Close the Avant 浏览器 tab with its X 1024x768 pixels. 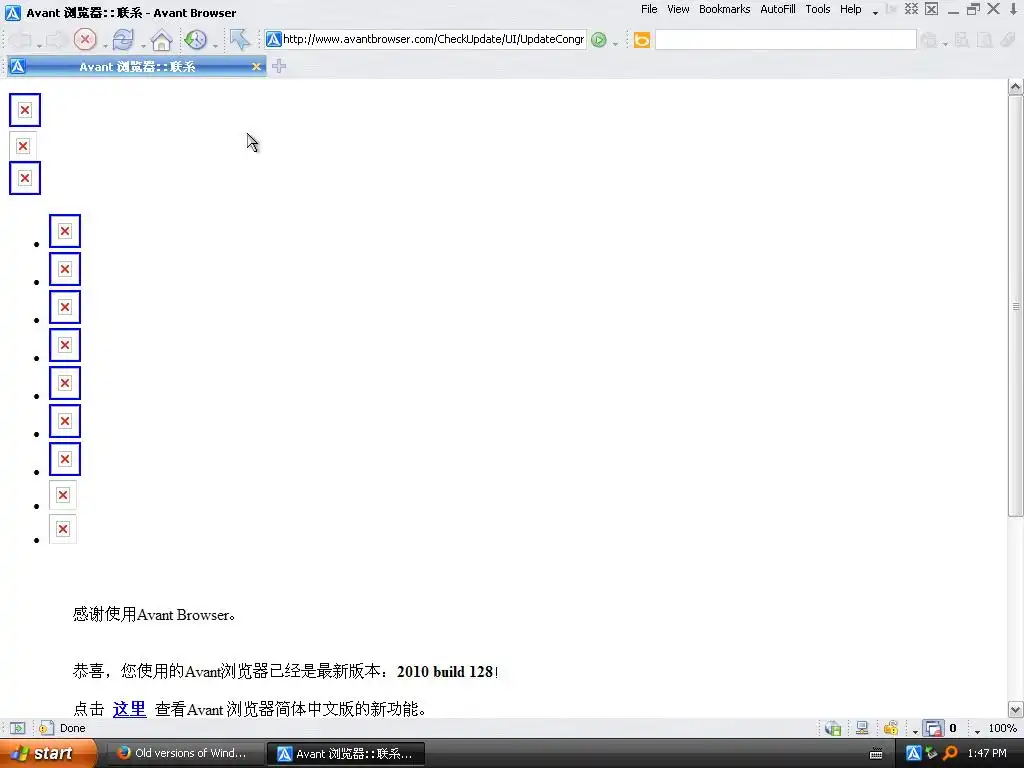[256, 67]
